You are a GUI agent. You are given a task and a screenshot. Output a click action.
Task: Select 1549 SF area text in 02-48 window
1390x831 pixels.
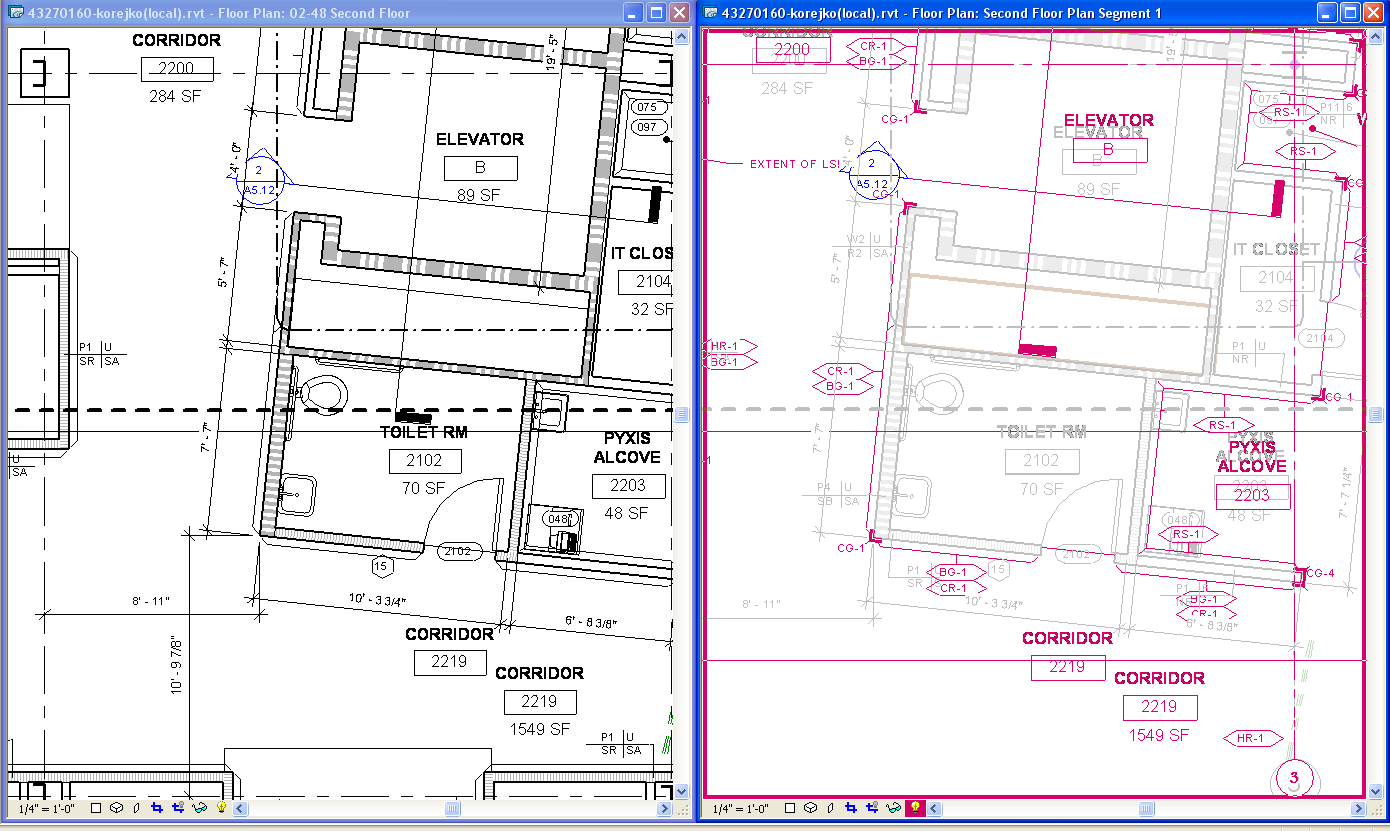tap(540, 729)
